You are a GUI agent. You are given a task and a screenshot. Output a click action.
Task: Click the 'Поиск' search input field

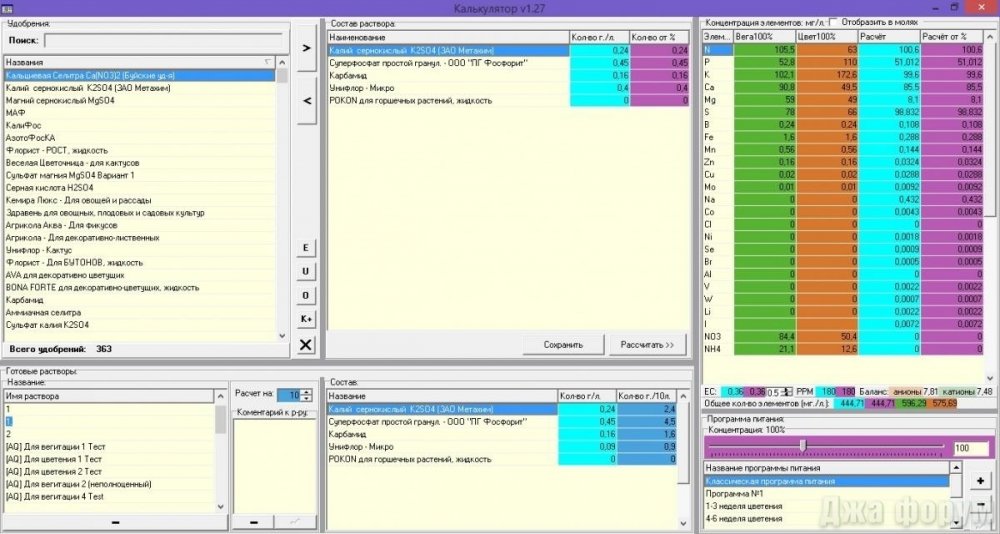click(163, 41)
